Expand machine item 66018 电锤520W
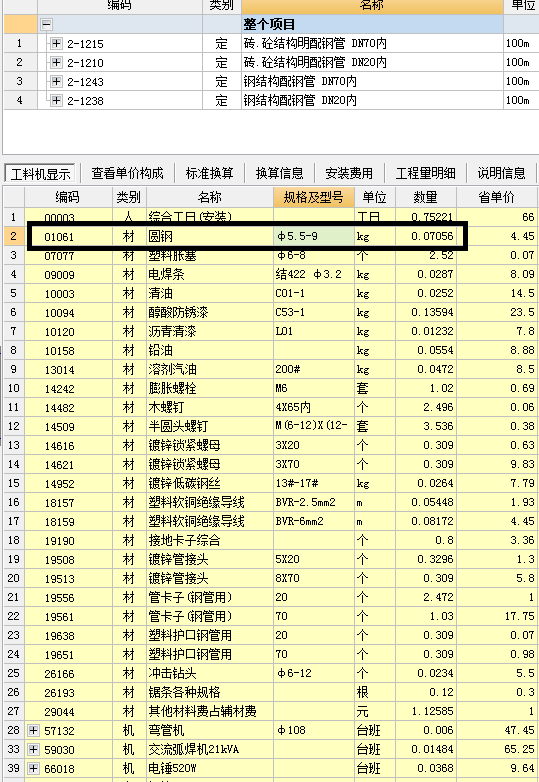Viewport: 539px width, 782px height. coord(33,769)
